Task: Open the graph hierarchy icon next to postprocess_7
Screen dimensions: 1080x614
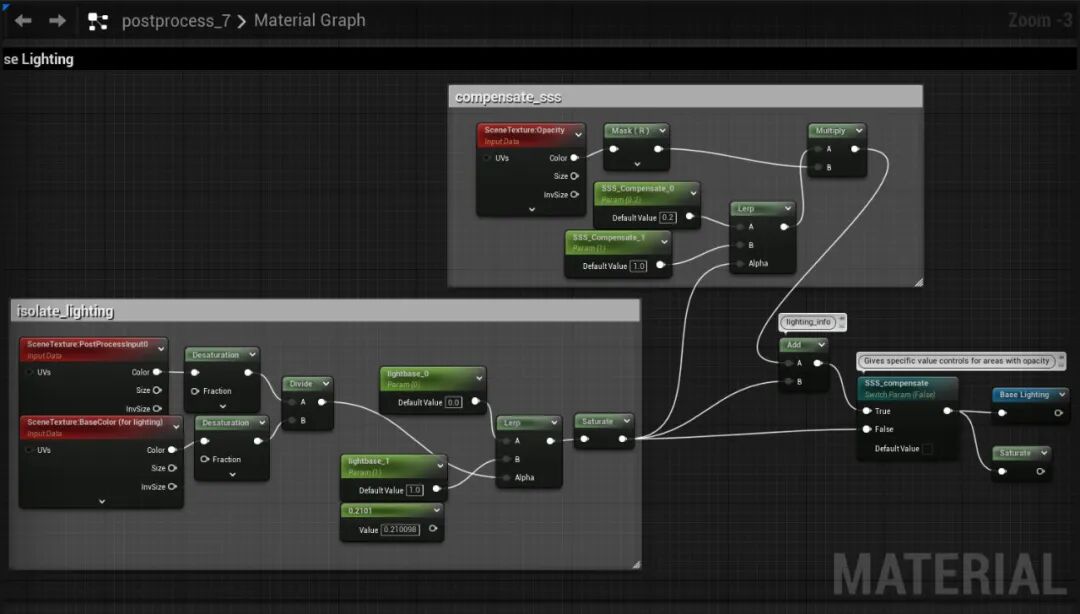Action: (97, 21)
